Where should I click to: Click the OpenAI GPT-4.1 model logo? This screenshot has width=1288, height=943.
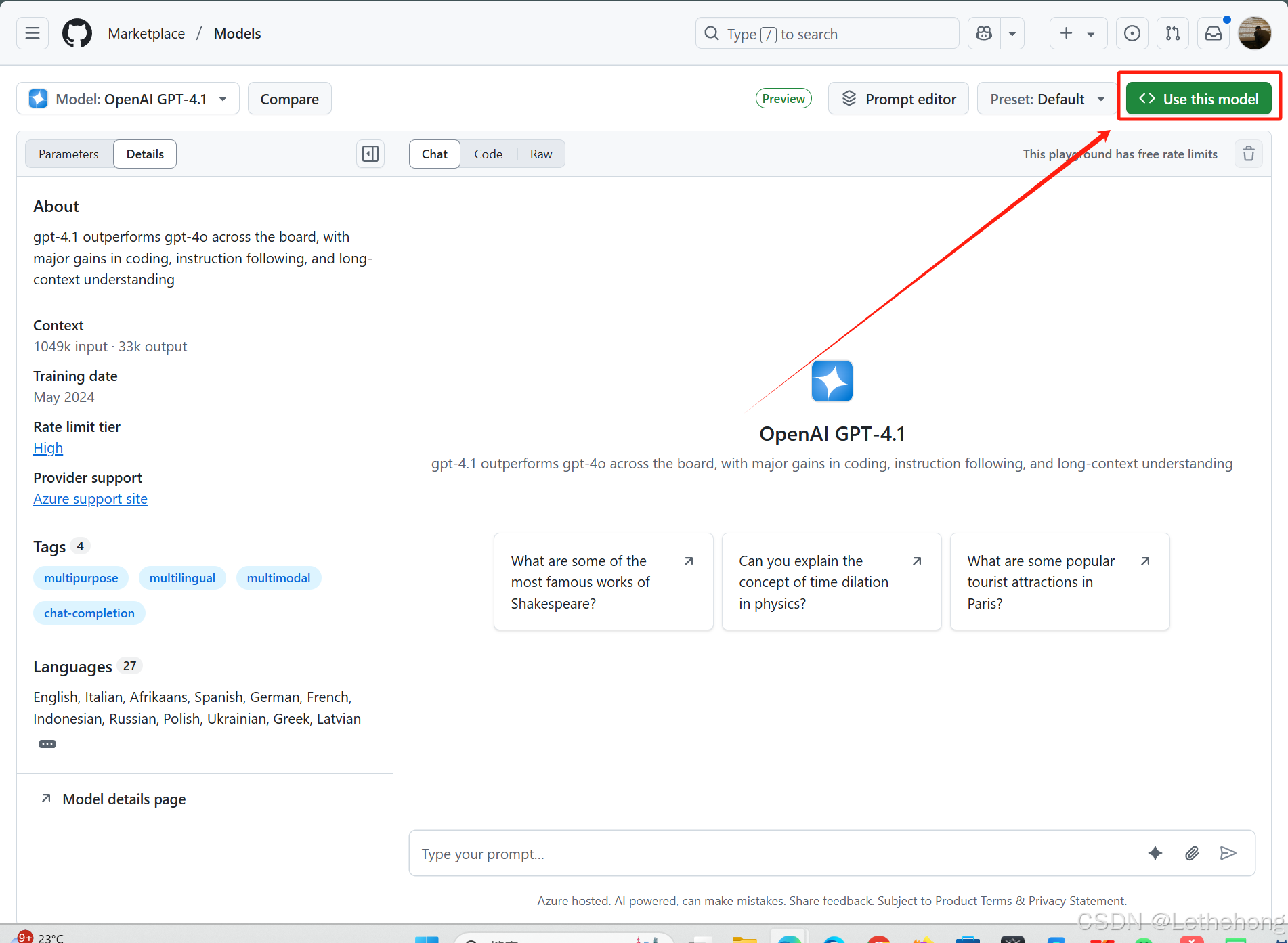(x=832, y=381)
